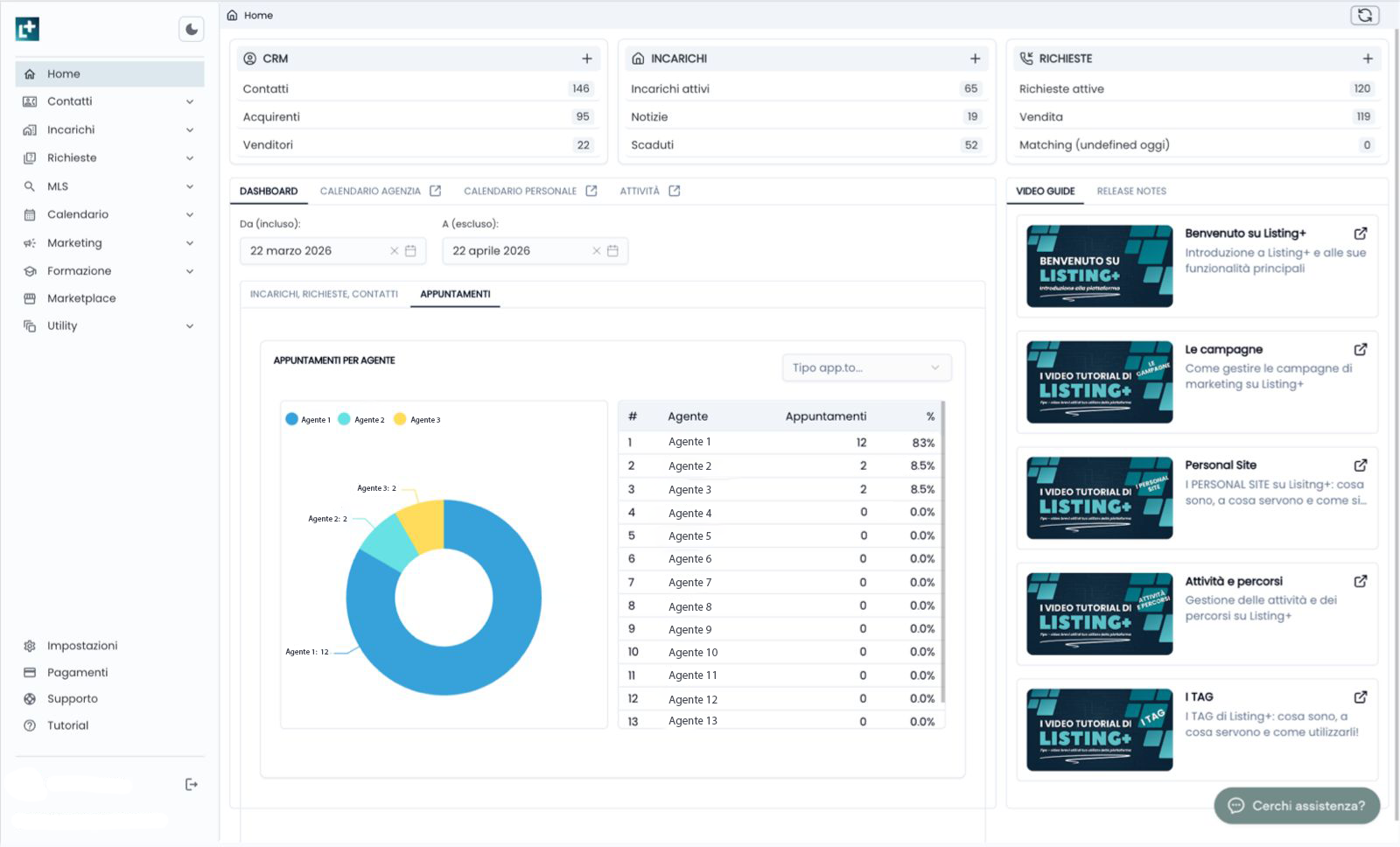Expand the Richieste sidebar chevron
This screenshot has width=1400, height=847.
[x=190, y=157]
